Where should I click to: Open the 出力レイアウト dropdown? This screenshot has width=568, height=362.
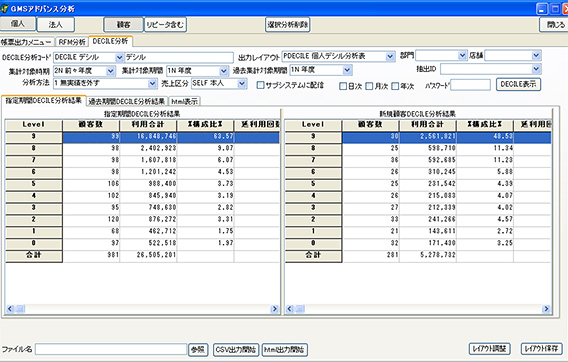click(390, 56)
